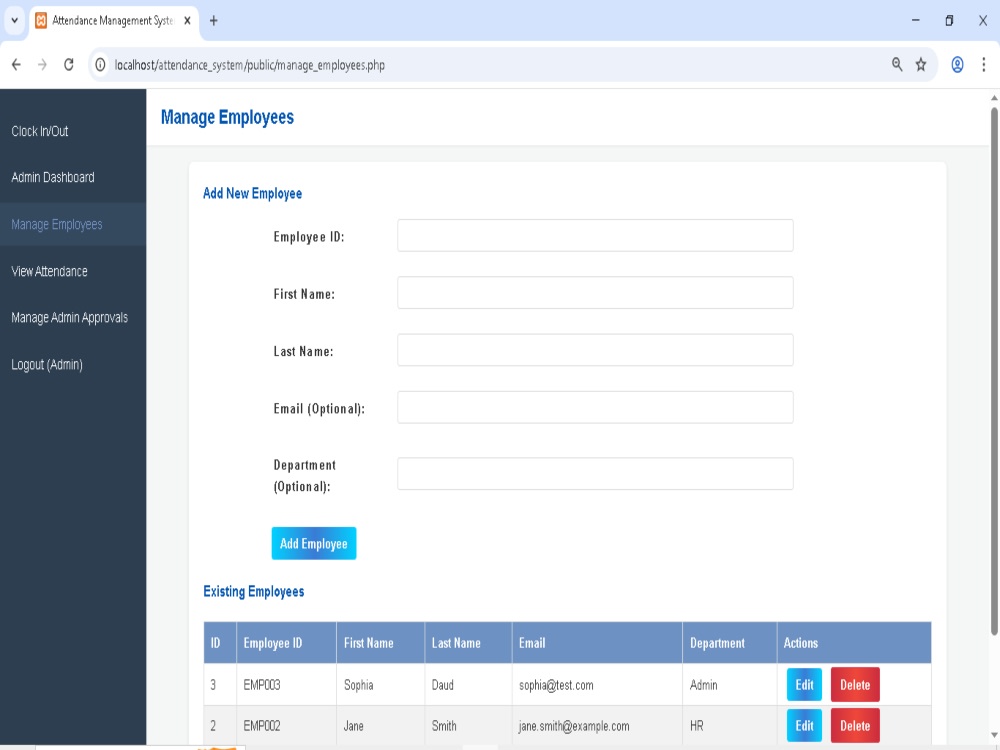The width and height of the screenshot is (1000, 750).
Task: Open the Chrome three-dot menu
Action: coord(983,64)
